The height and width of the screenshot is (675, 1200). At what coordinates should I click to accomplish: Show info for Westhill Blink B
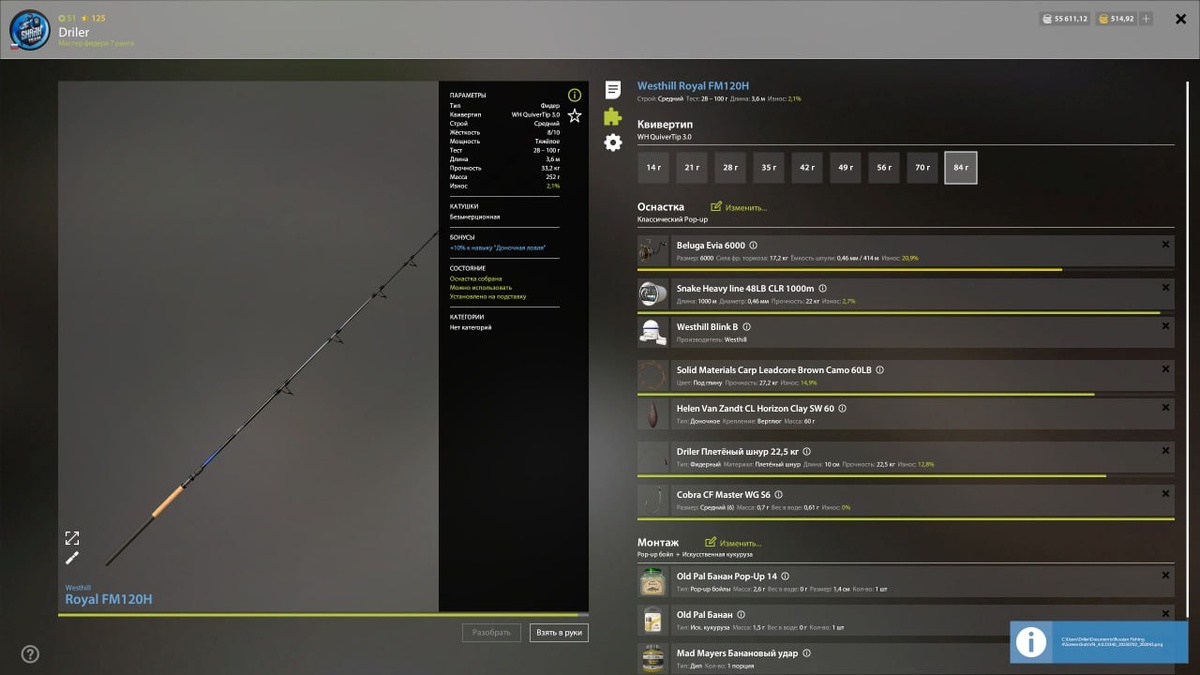pyautogui.click(x=746, y=327)
